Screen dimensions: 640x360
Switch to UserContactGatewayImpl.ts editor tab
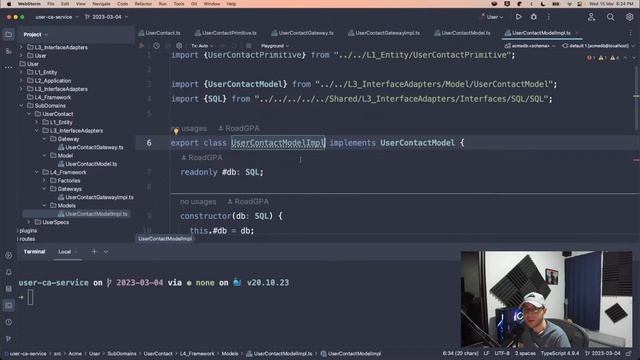tap(384, 33)
